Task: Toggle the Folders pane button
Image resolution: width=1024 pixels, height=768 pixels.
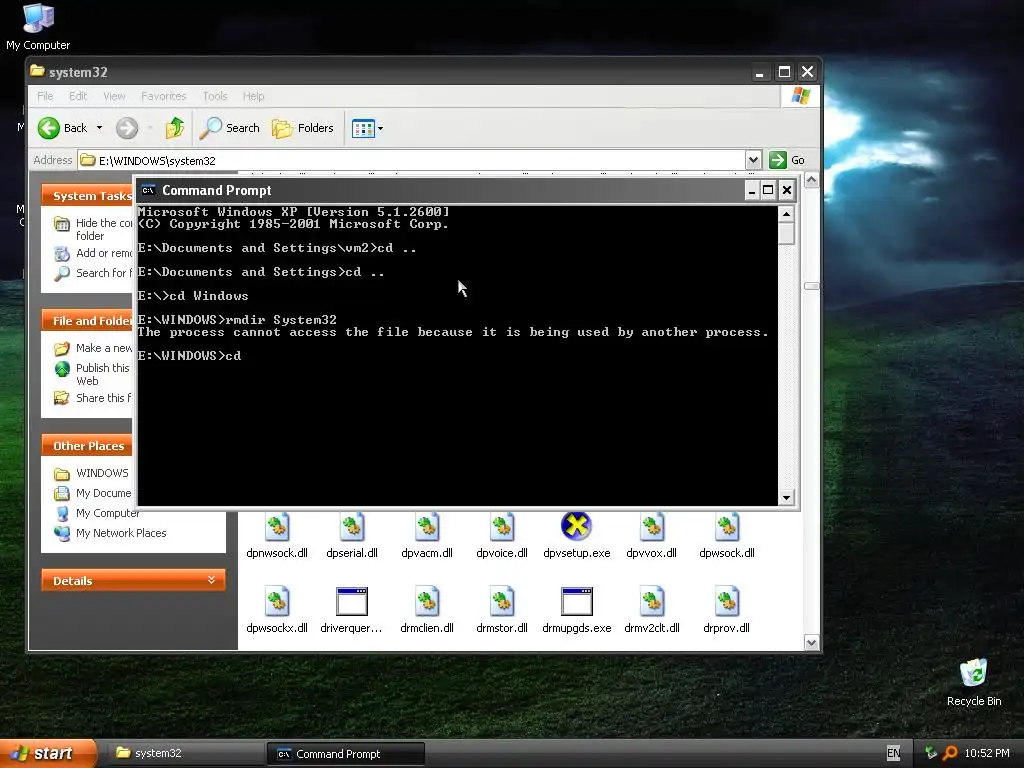Action: click(x=303, y=128)
